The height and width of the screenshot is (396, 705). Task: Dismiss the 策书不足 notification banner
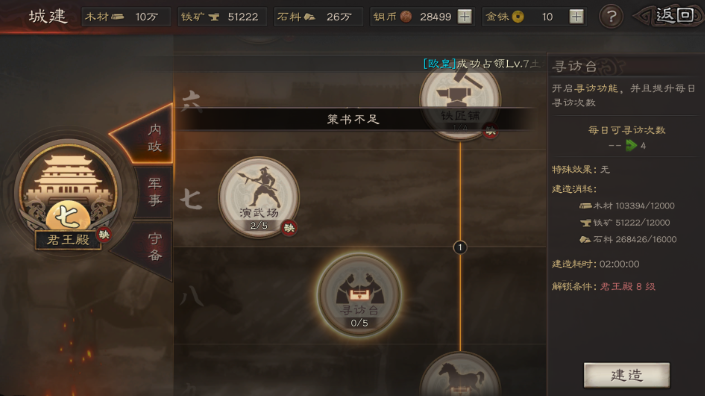[x=353, y=120]
